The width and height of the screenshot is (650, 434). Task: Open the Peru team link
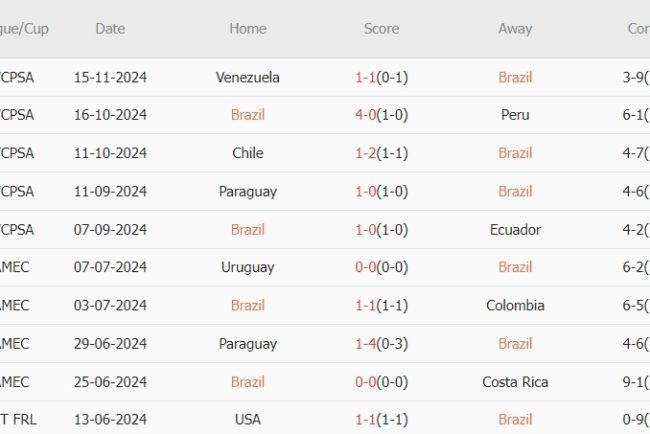(x=515, y=115)
